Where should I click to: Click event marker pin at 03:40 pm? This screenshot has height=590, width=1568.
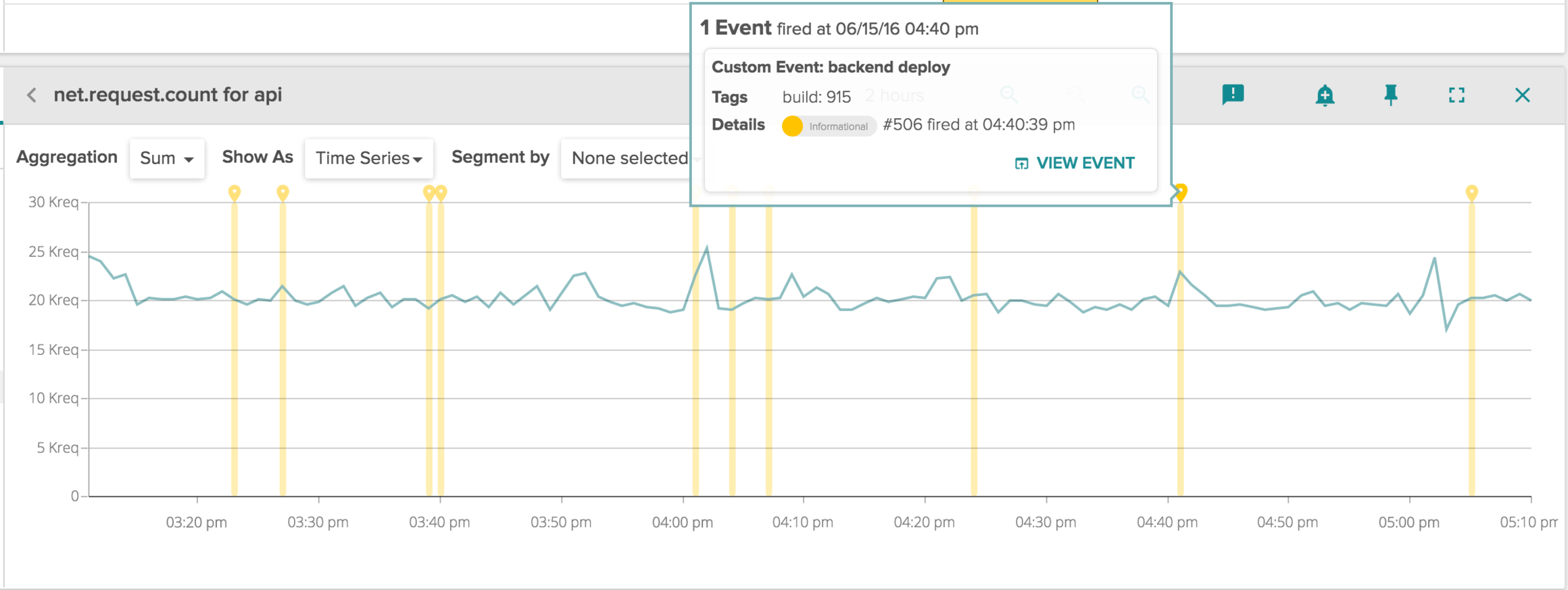tap(441, 193)
